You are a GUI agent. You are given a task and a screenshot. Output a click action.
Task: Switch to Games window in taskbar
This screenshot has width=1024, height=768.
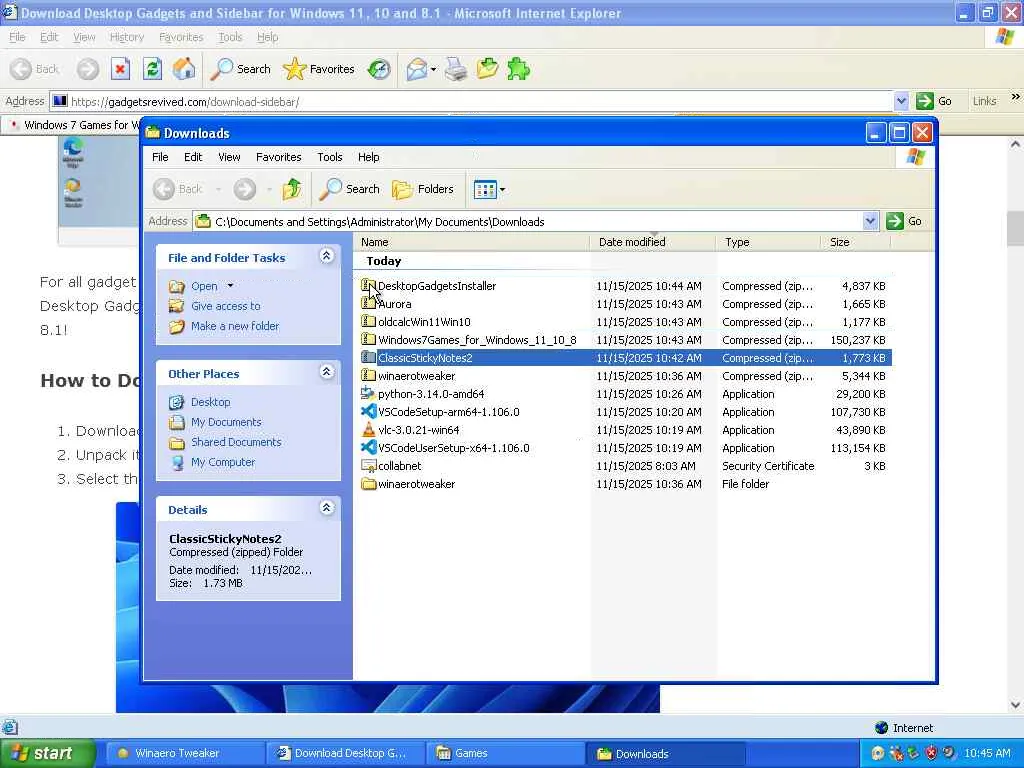(x=507, y=754)
